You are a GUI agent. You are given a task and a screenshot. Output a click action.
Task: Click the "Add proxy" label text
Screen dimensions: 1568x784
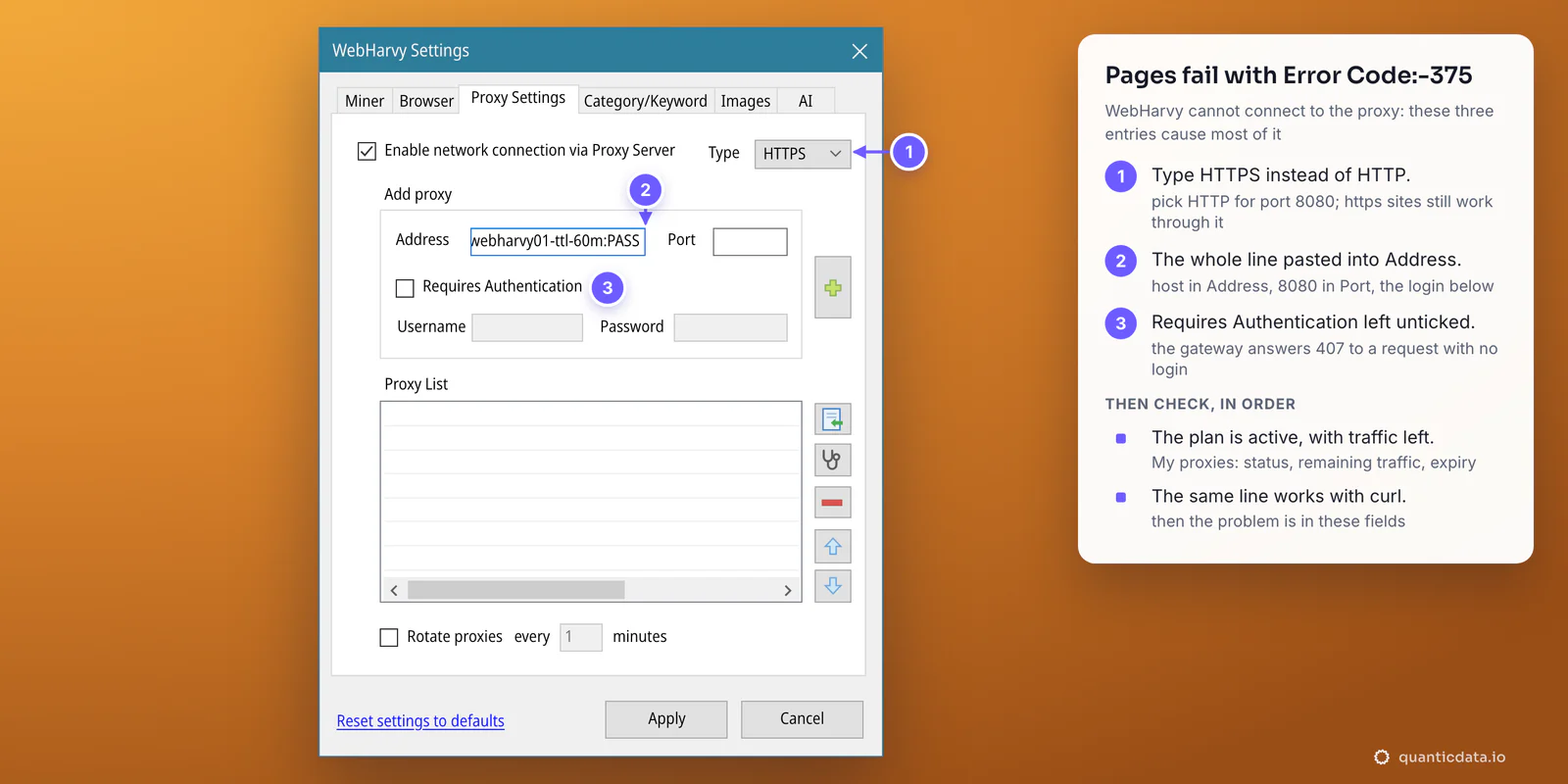(417, 194)
